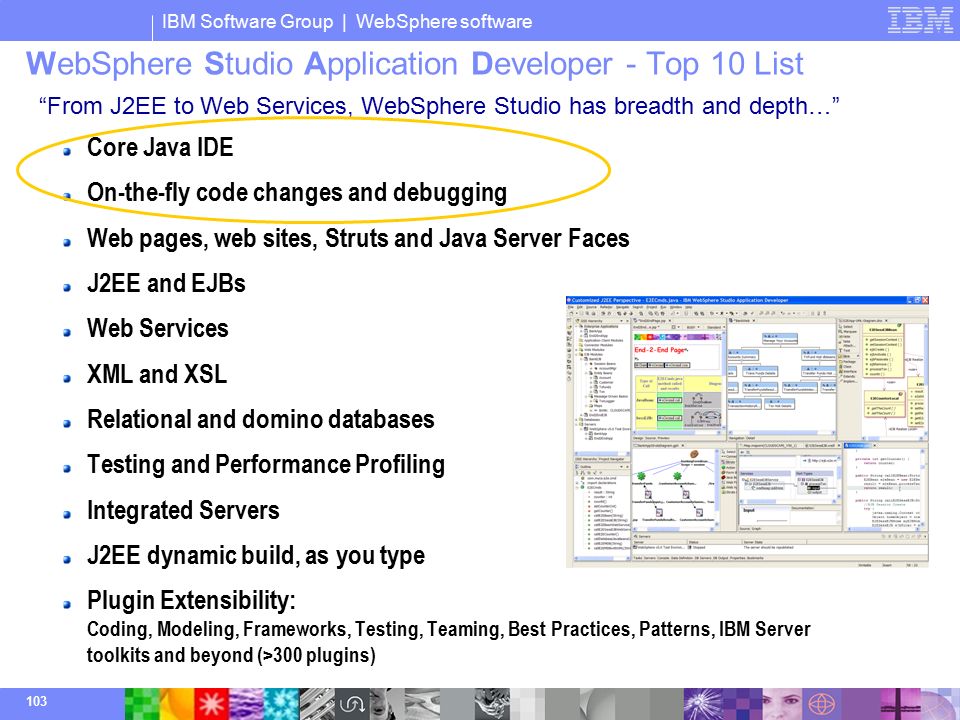Image resolution: width=960 pixels, height=720 pixels.
Task: Click 'Relational and domino databases' bullet
Action: click(x=261, y=419)
